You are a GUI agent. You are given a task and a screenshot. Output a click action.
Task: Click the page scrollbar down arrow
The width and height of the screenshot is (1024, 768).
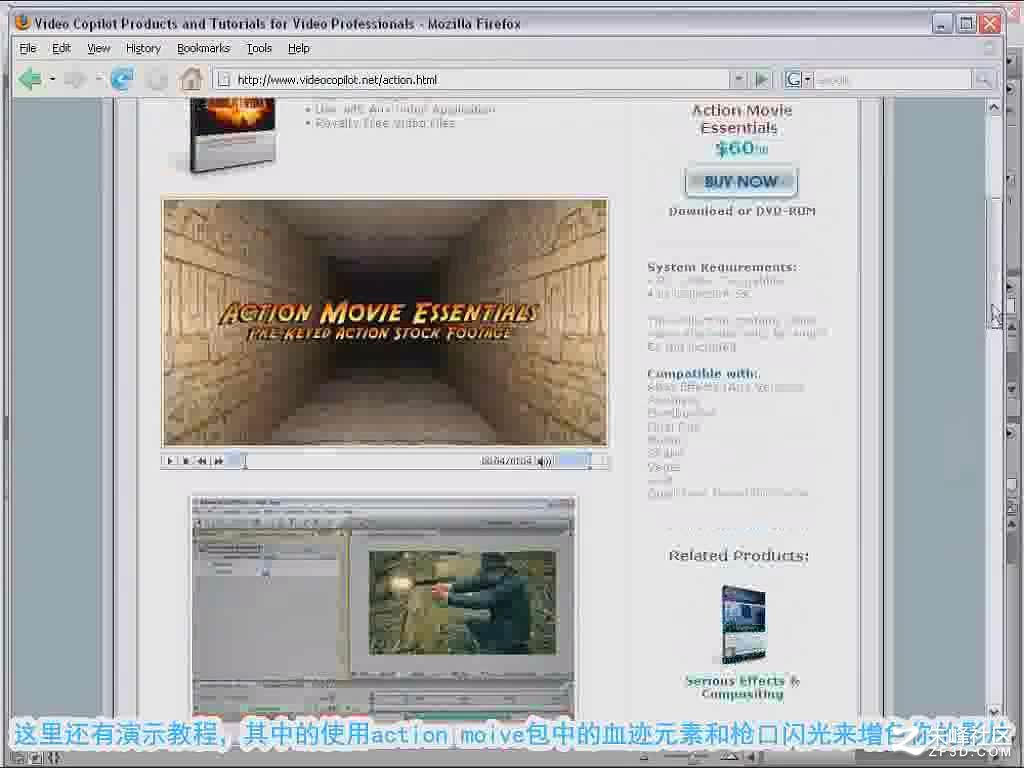(x=994, y=711)
